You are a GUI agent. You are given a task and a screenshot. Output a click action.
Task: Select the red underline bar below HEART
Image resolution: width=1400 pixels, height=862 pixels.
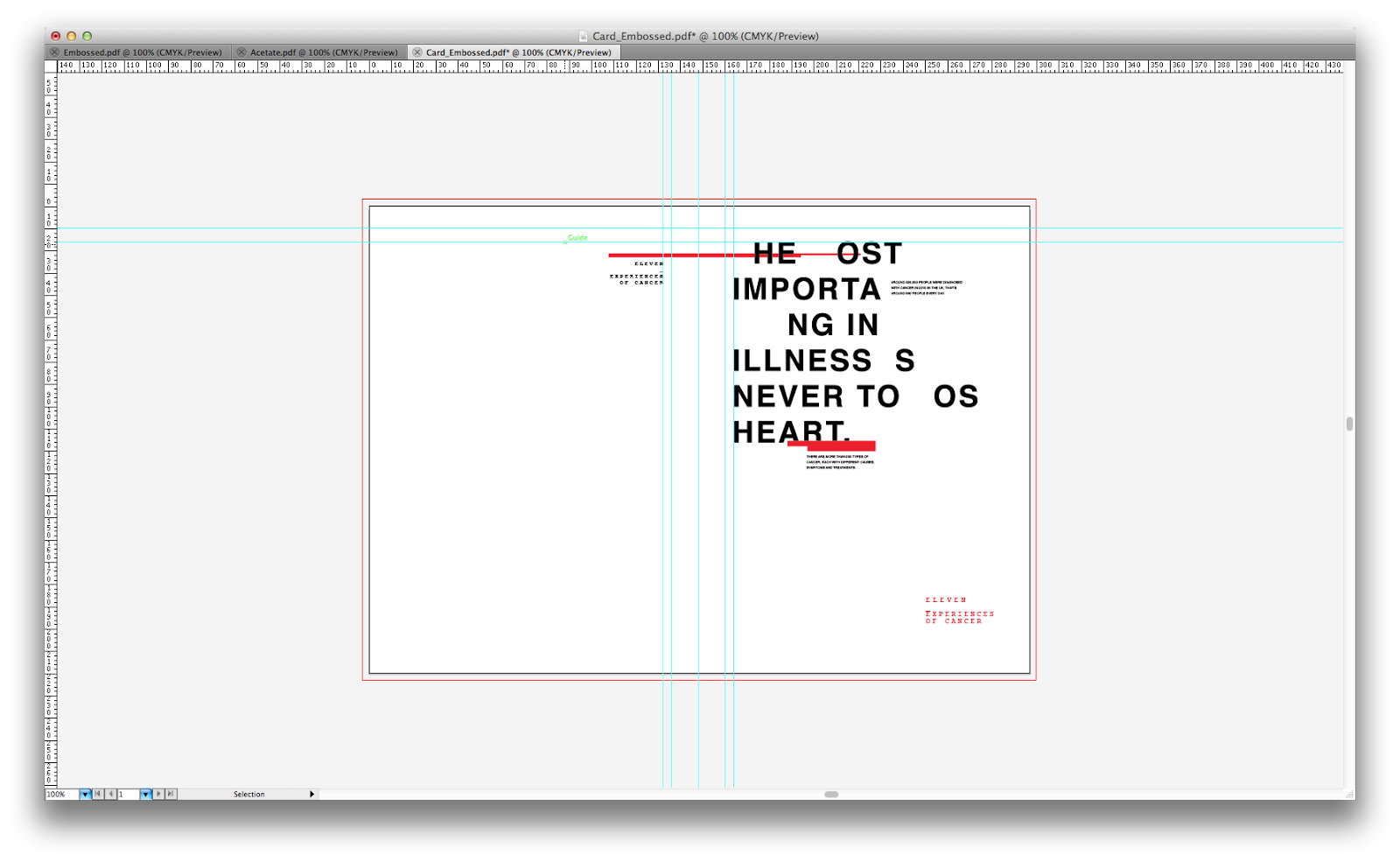tap(831, 445)
